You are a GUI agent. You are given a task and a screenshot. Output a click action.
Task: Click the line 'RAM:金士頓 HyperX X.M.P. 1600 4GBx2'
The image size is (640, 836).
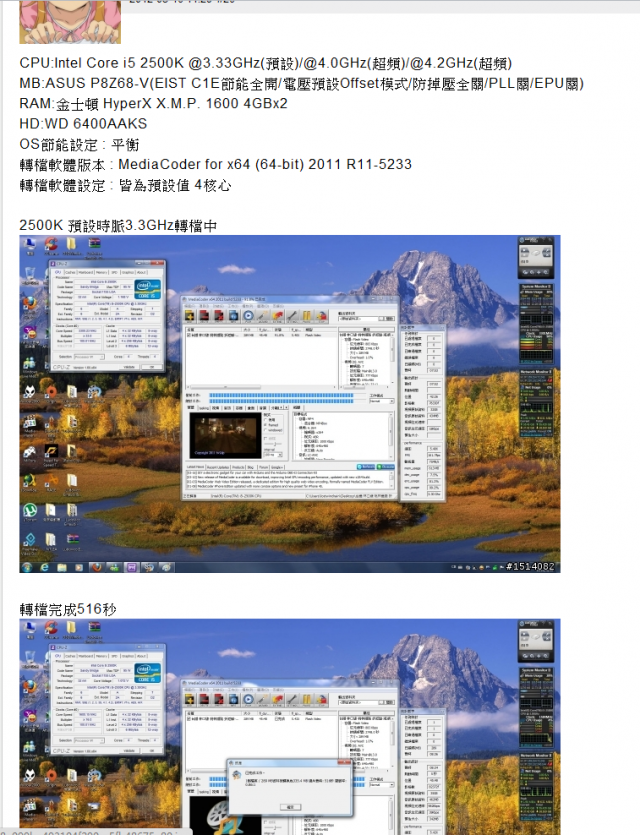pos(154,103)
